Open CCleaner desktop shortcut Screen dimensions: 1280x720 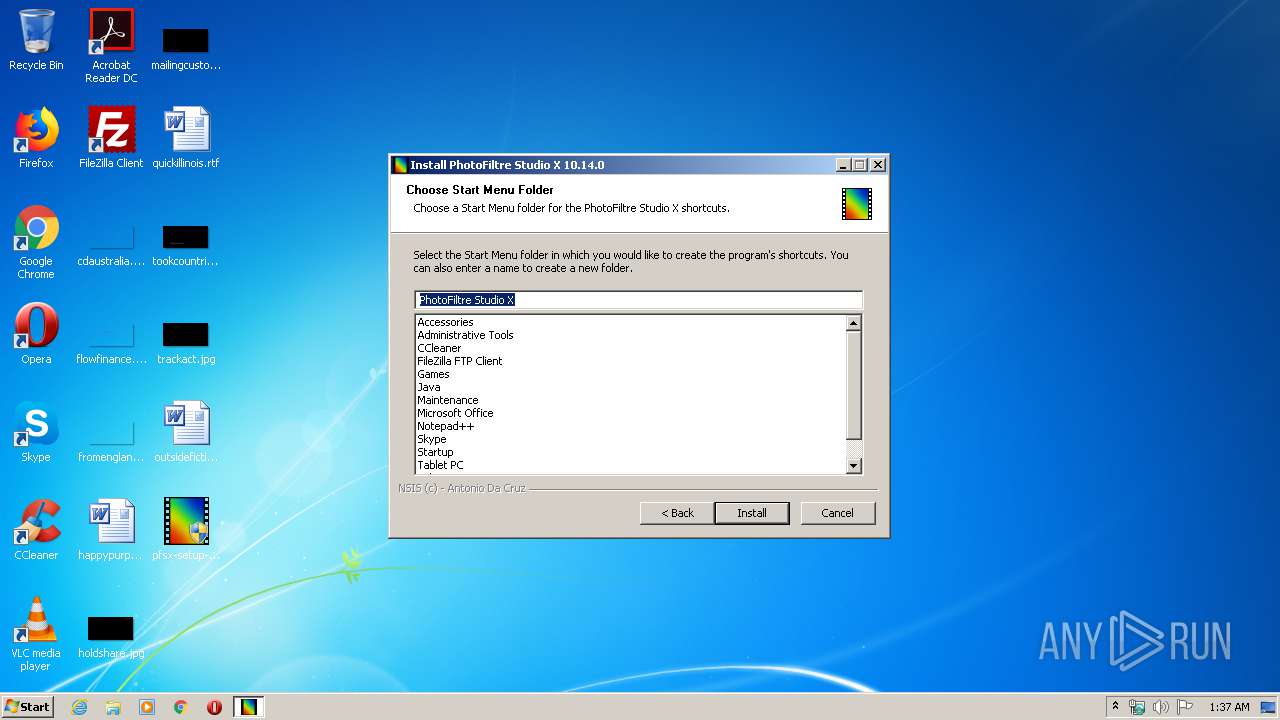(x=36, y=530)
